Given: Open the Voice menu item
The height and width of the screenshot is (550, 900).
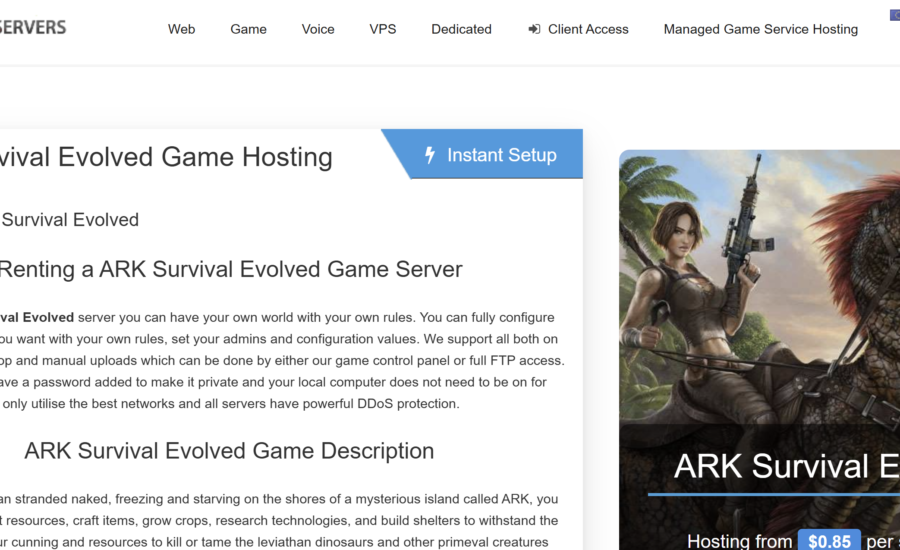Looking at the screenshot, I should click(318, 29).
